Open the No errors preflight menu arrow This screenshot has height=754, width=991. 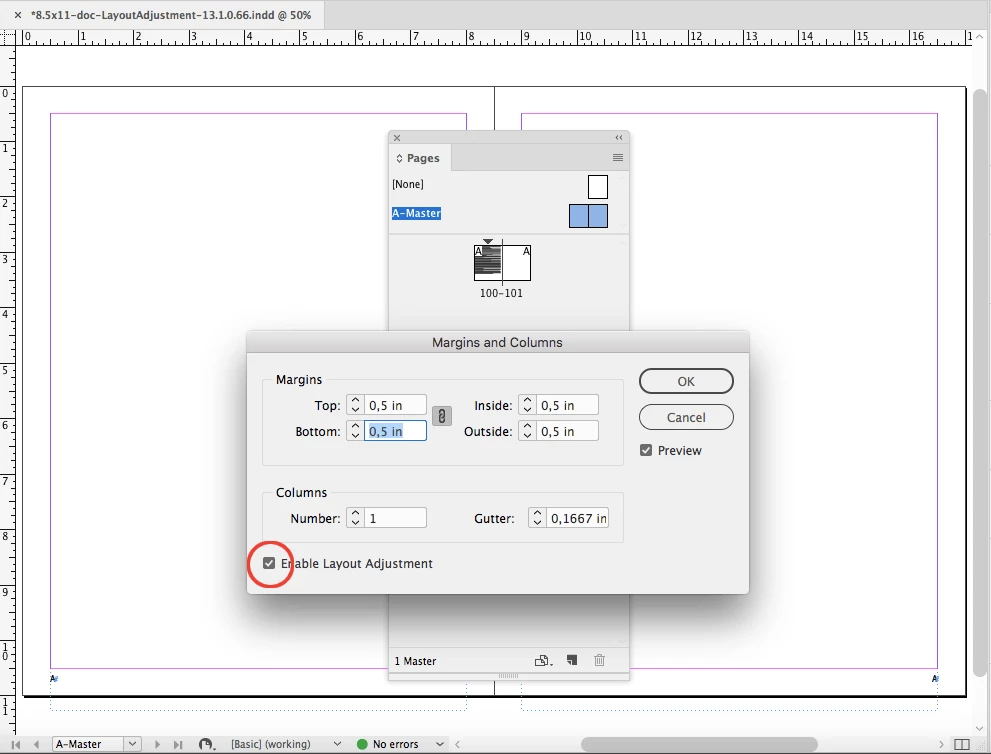click(440, 744)
